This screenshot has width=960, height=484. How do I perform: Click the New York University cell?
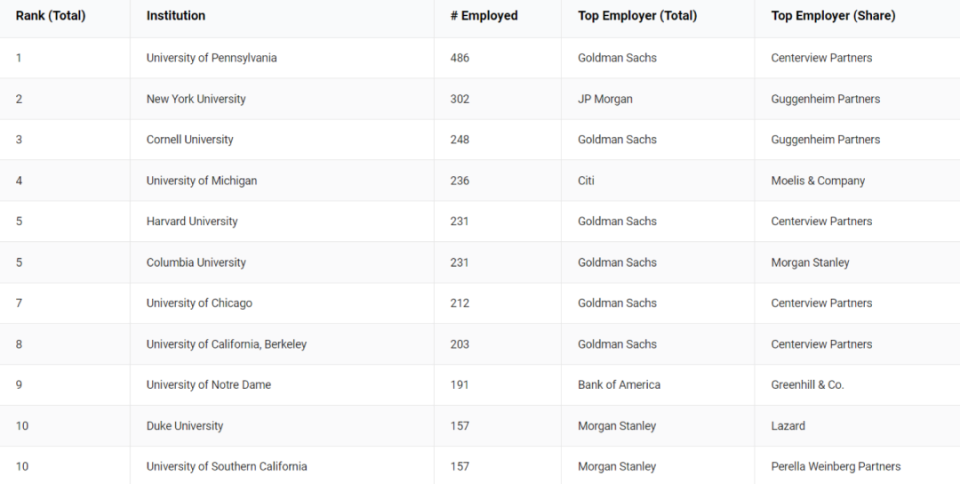[196, 99]
